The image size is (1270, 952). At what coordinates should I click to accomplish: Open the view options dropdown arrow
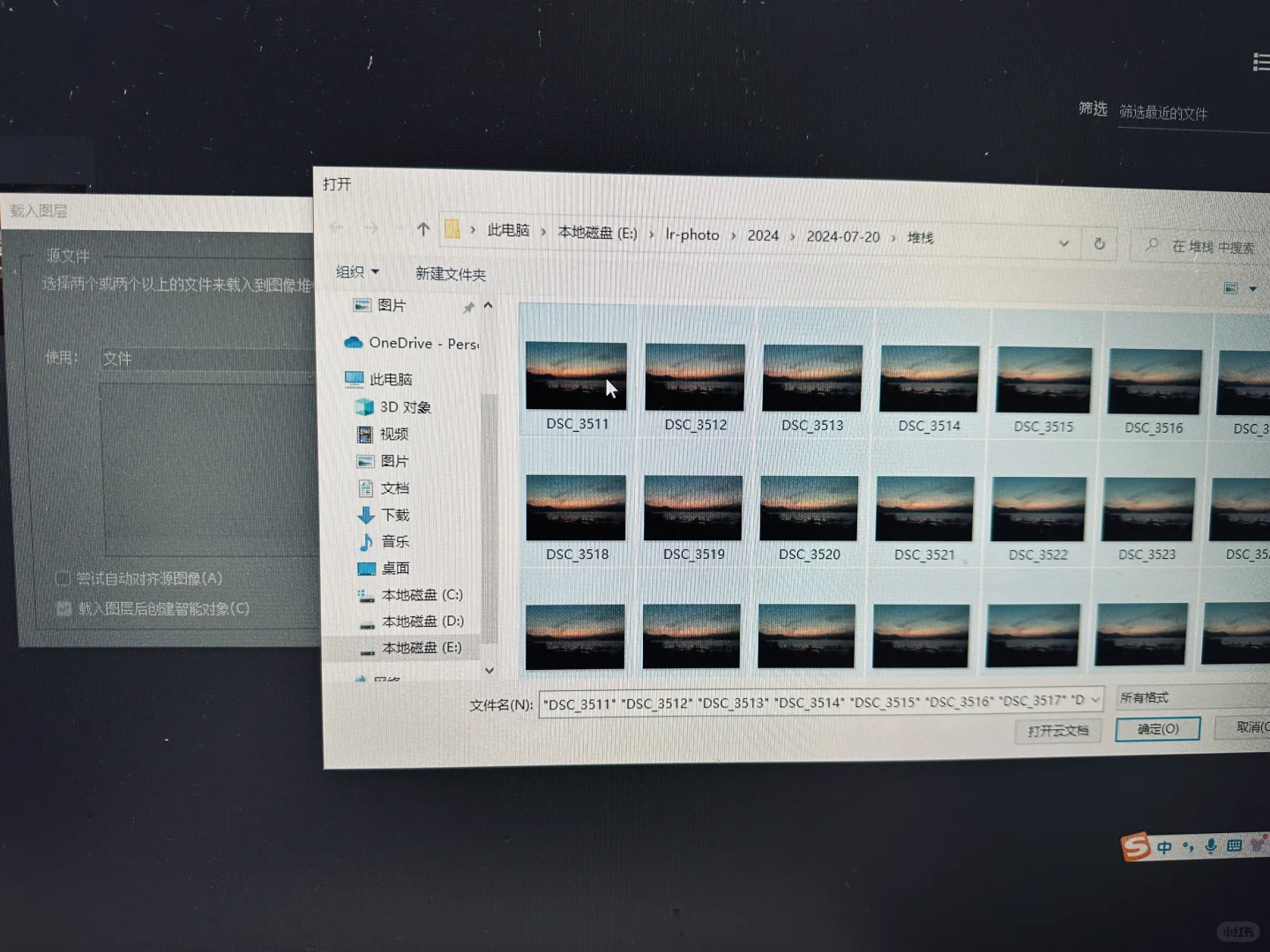click(x=1252, y=289)
